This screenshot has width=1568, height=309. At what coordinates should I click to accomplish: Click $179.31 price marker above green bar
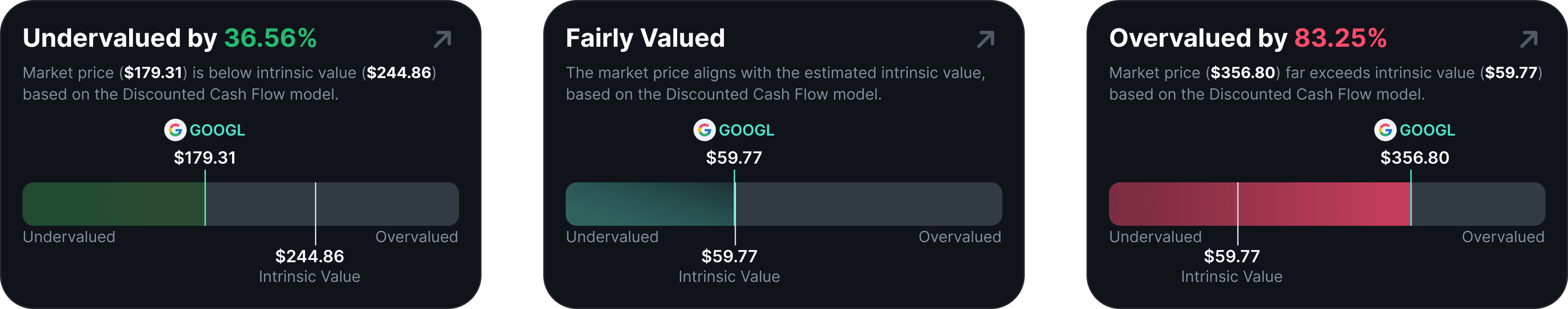(x=204, y=158)
